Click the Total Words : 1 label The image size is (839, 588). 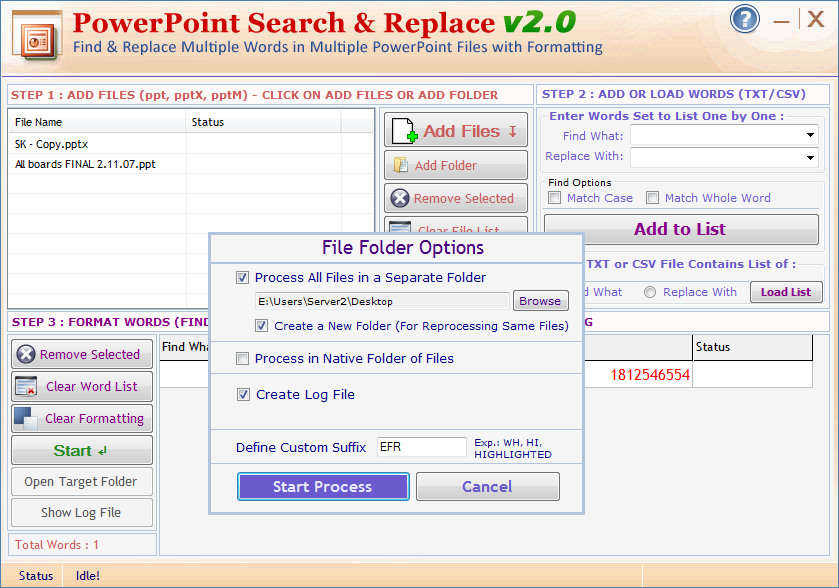(x=57, y=545)
